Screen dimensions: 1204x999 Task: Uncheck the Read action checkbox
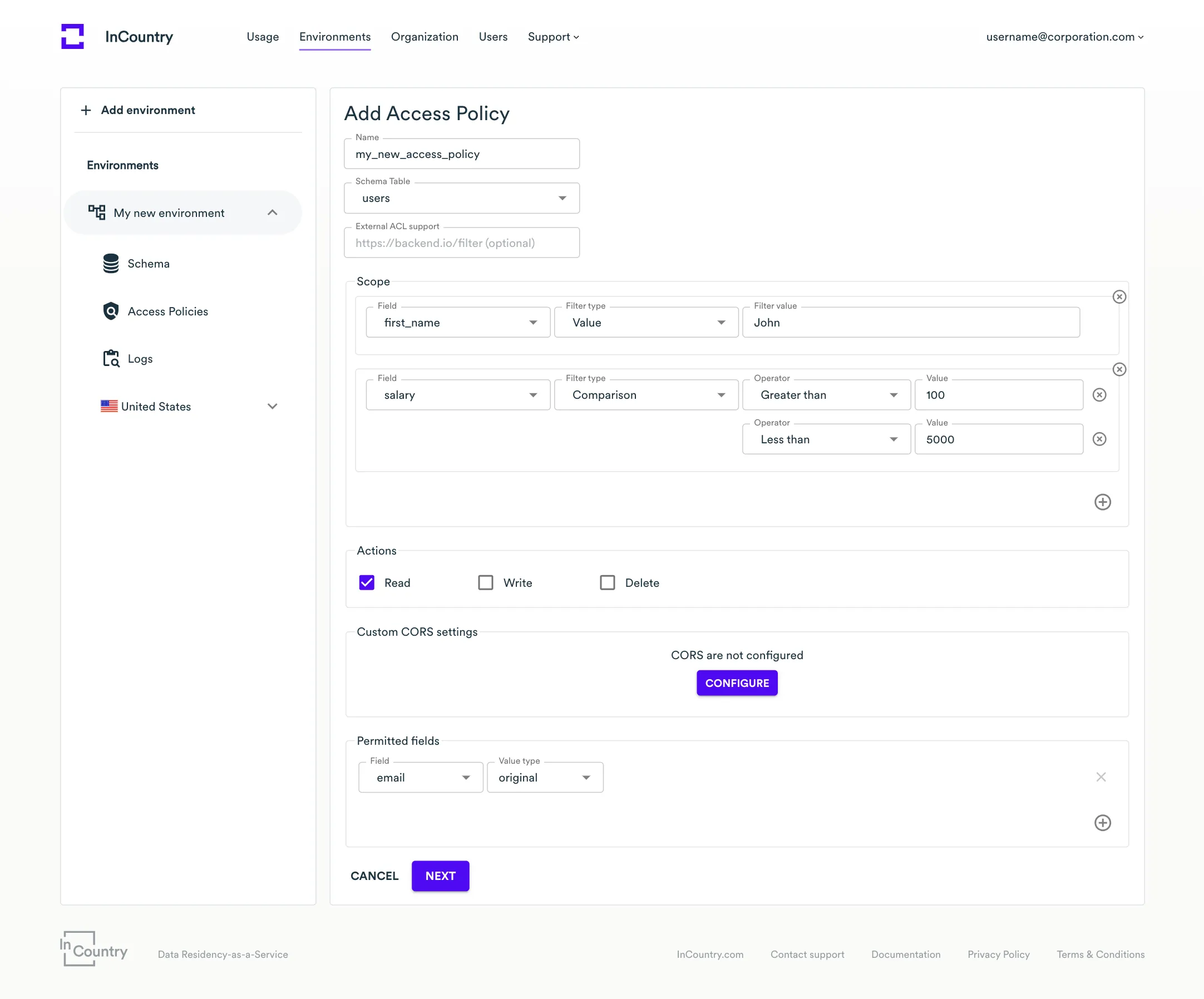[x=366, y=582]
